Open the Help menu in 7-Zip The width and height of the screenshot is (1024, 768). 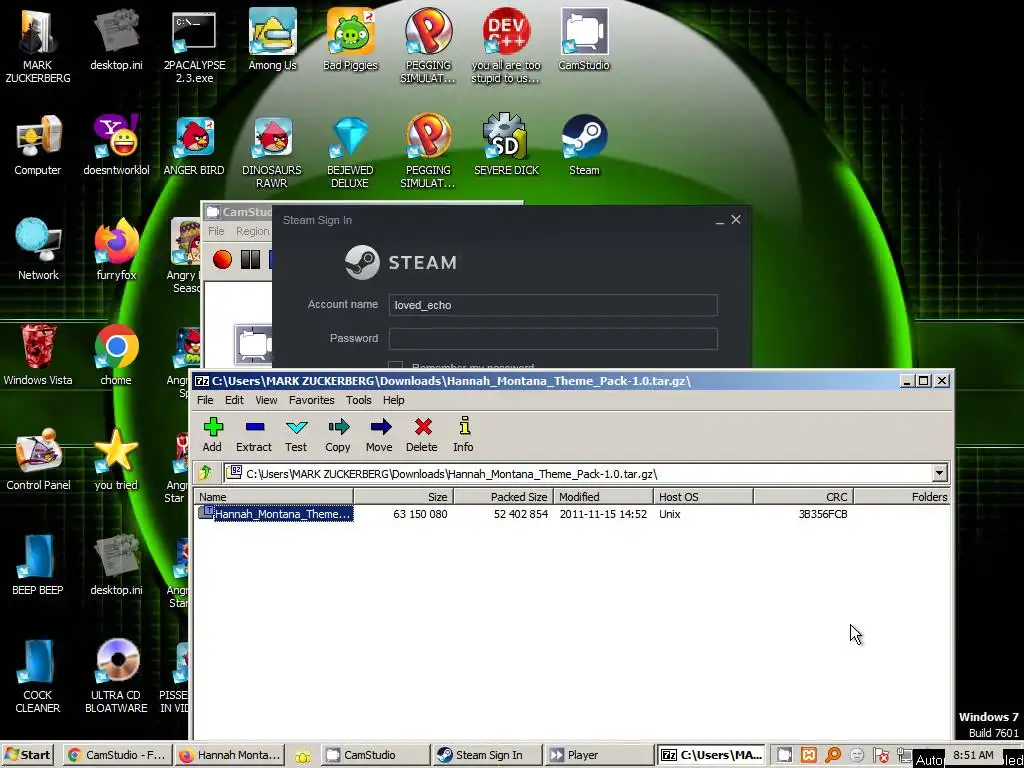point(393,400)
